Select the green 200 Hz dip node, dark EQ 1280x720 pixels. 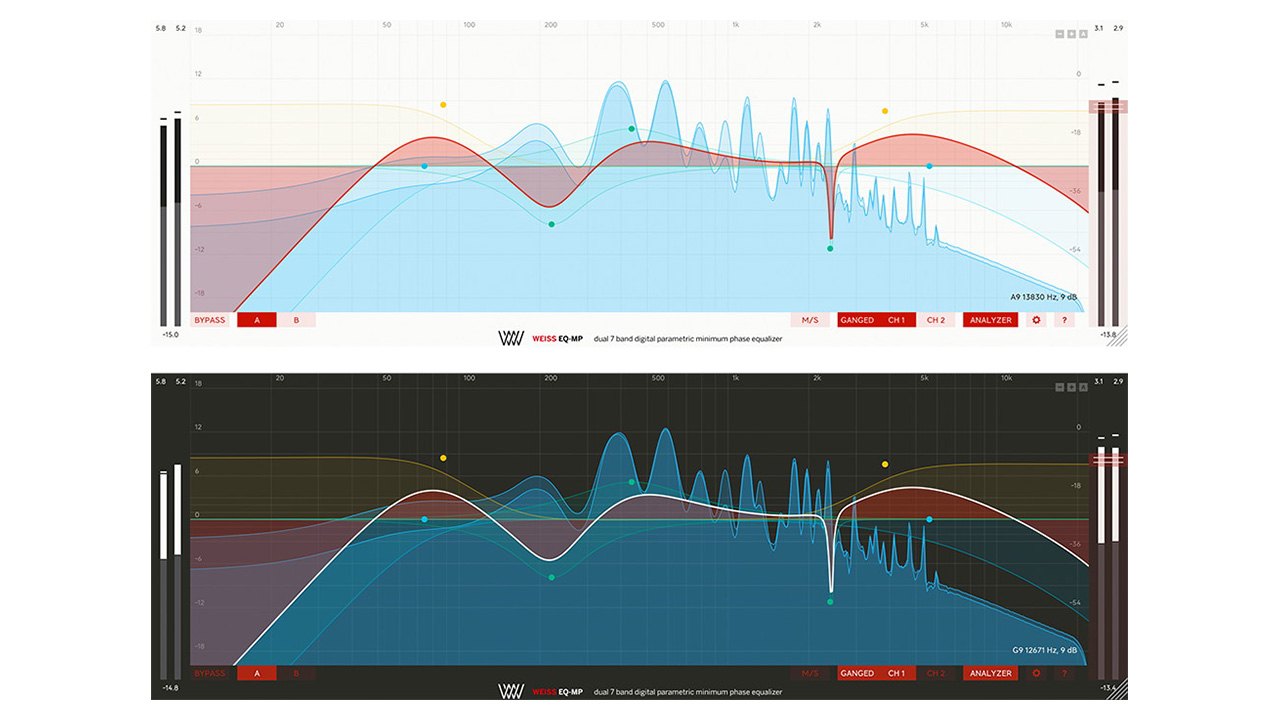pyautogui.click(x=551, y=577)
